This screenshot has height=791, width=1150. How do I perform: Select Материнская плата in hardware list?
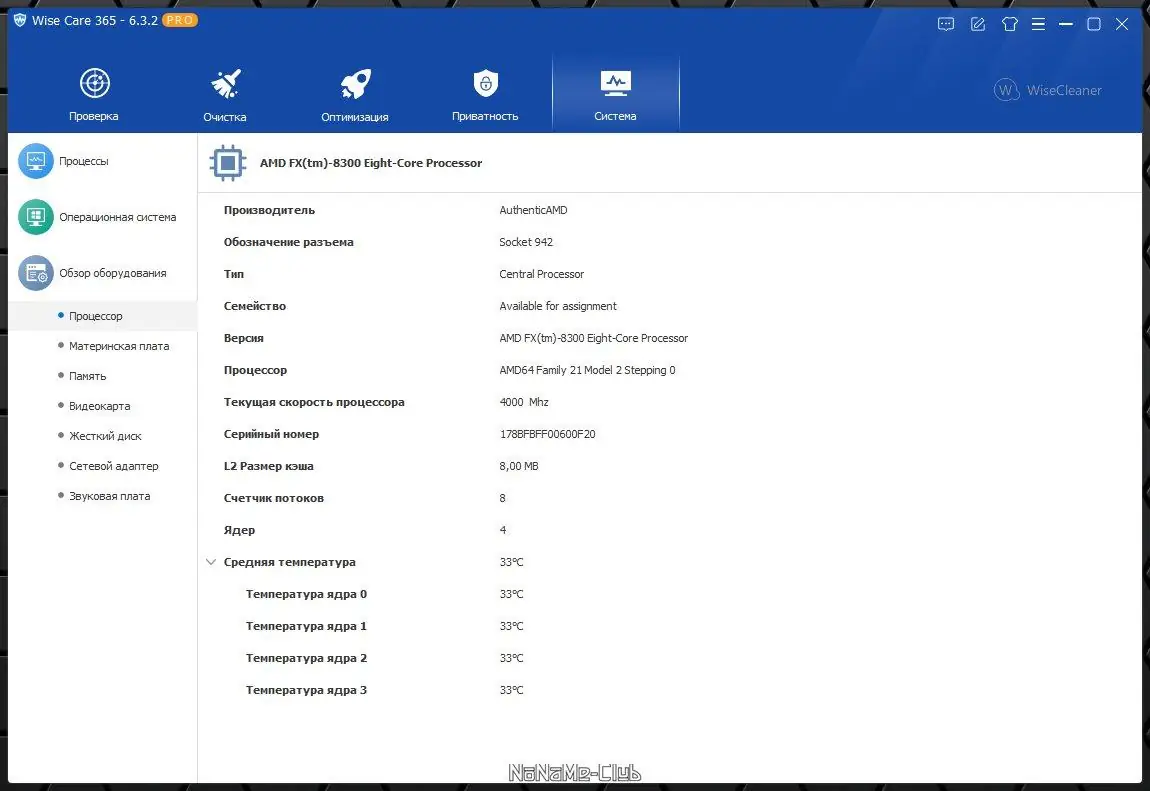pyautogui.click(x=119, y=346)
